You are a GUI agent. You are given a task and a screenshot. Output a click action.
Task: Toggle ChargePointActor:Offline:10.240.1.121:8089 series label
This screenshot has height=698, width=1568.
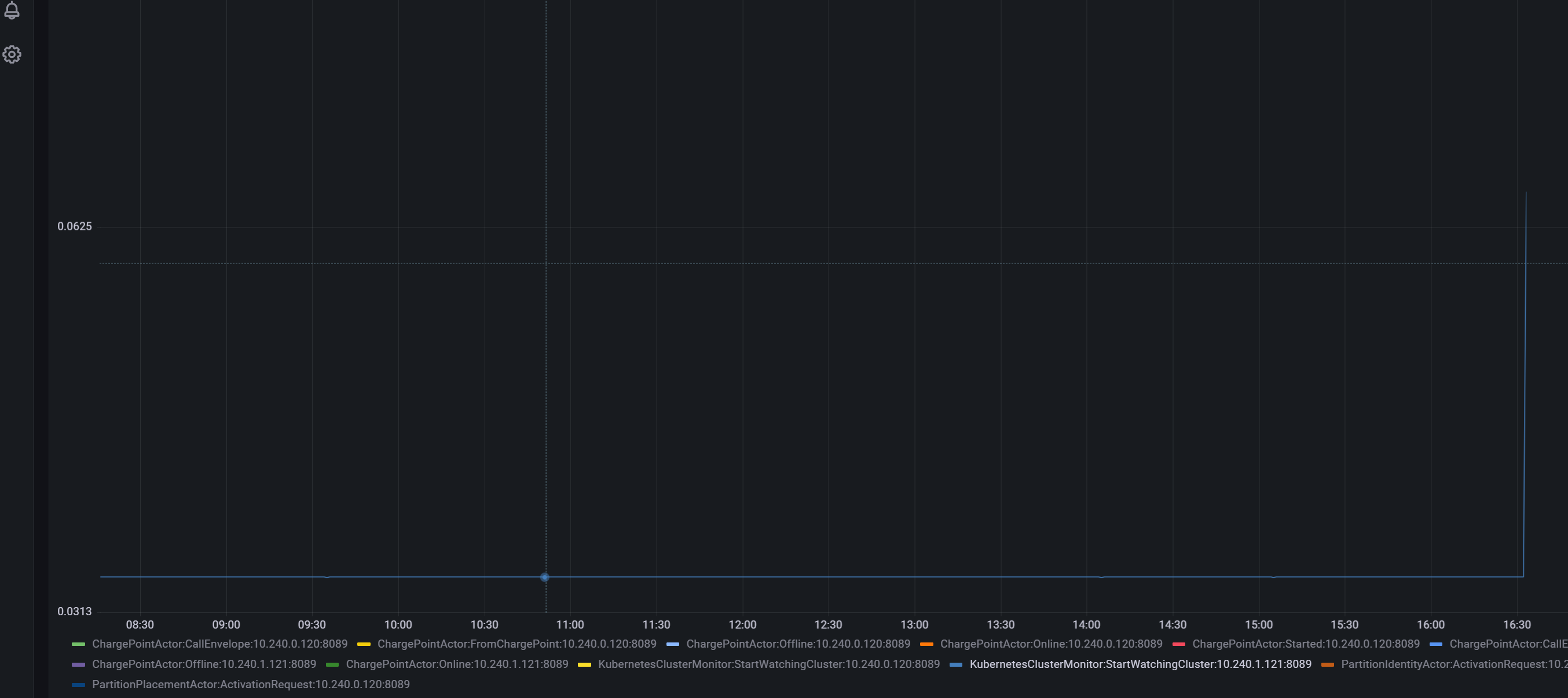coord(204,664)
